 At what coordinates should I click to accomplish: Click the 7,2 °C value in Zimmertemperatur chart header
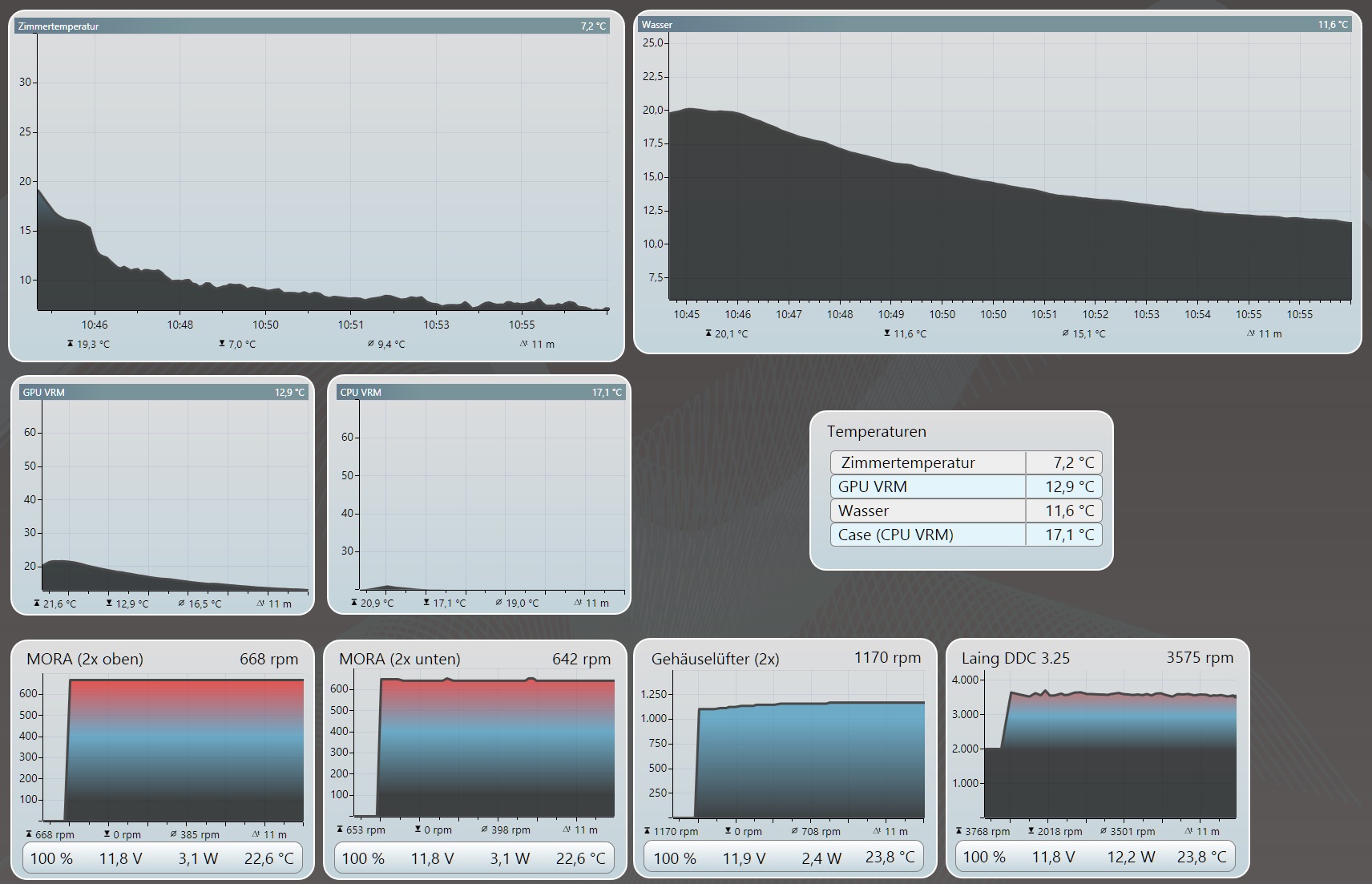click(x=593, y=26)
